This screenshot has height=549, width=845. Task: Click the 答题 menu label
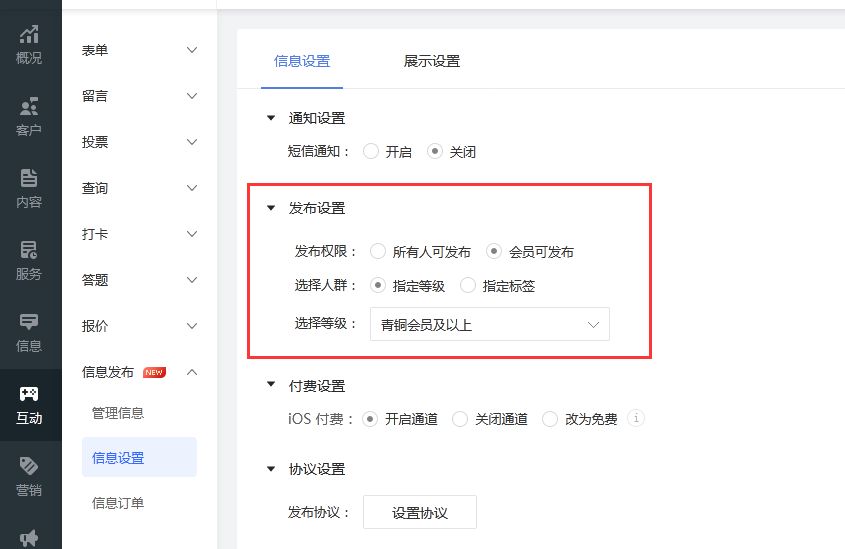(95, 280)
